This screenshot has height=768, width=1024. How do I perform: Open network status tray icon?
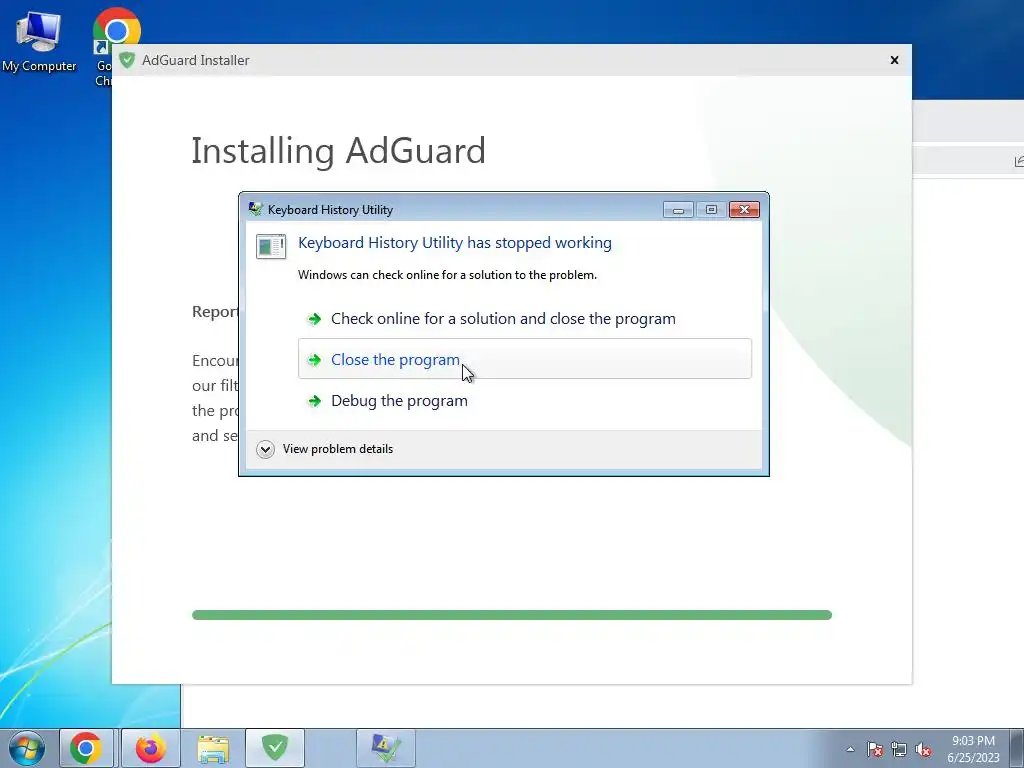pyautogui.click(x=899, y=749)
